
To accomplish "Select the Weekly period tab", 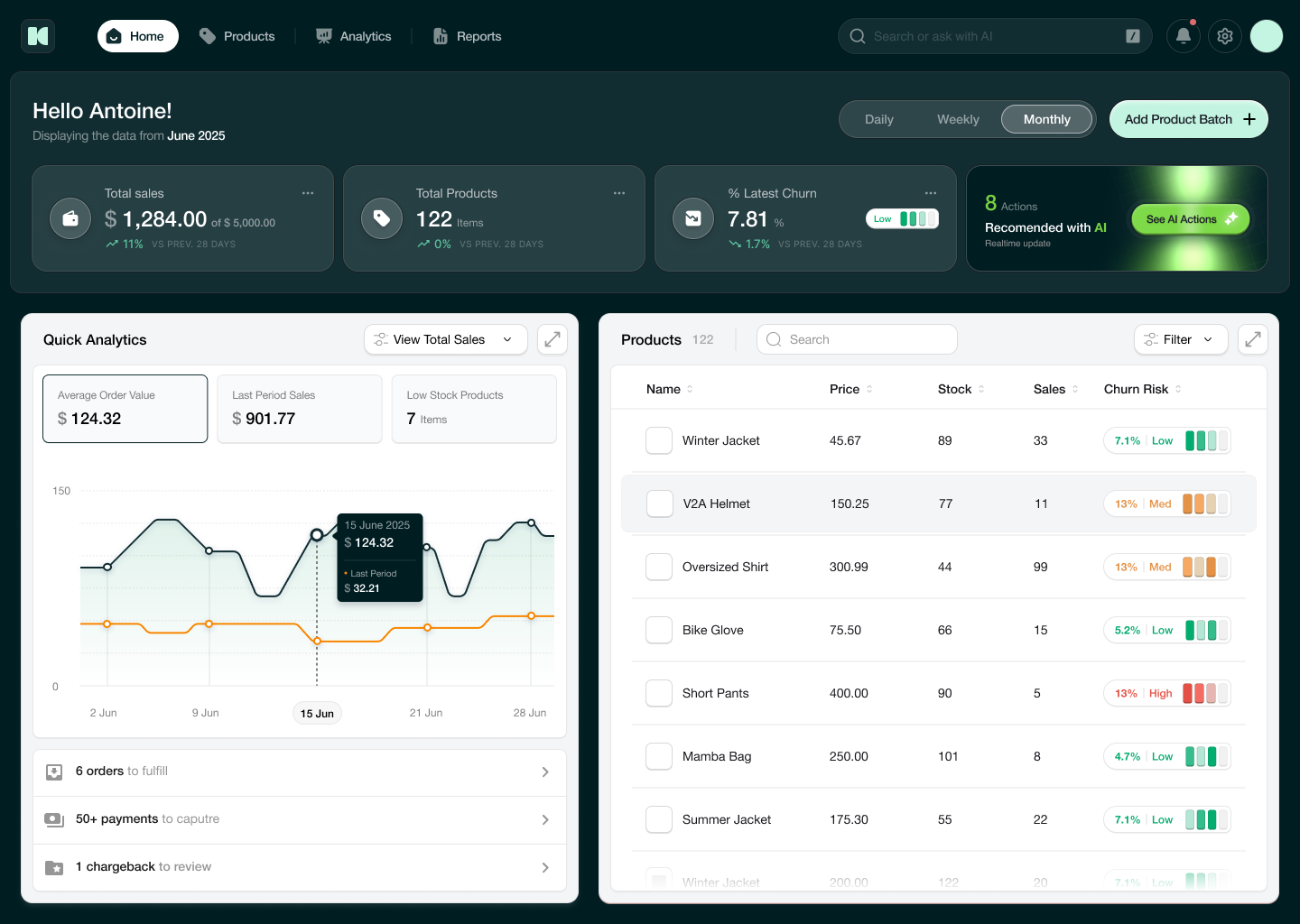I will [x=958, y=119].
